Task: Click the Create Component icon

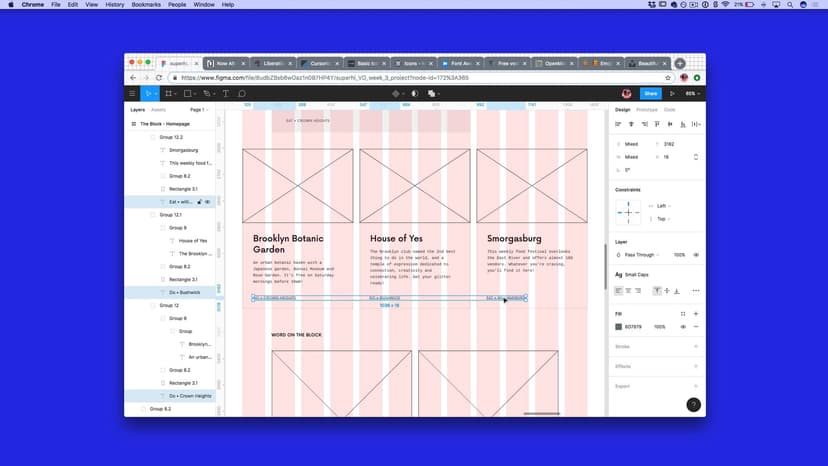Action: 396,94
